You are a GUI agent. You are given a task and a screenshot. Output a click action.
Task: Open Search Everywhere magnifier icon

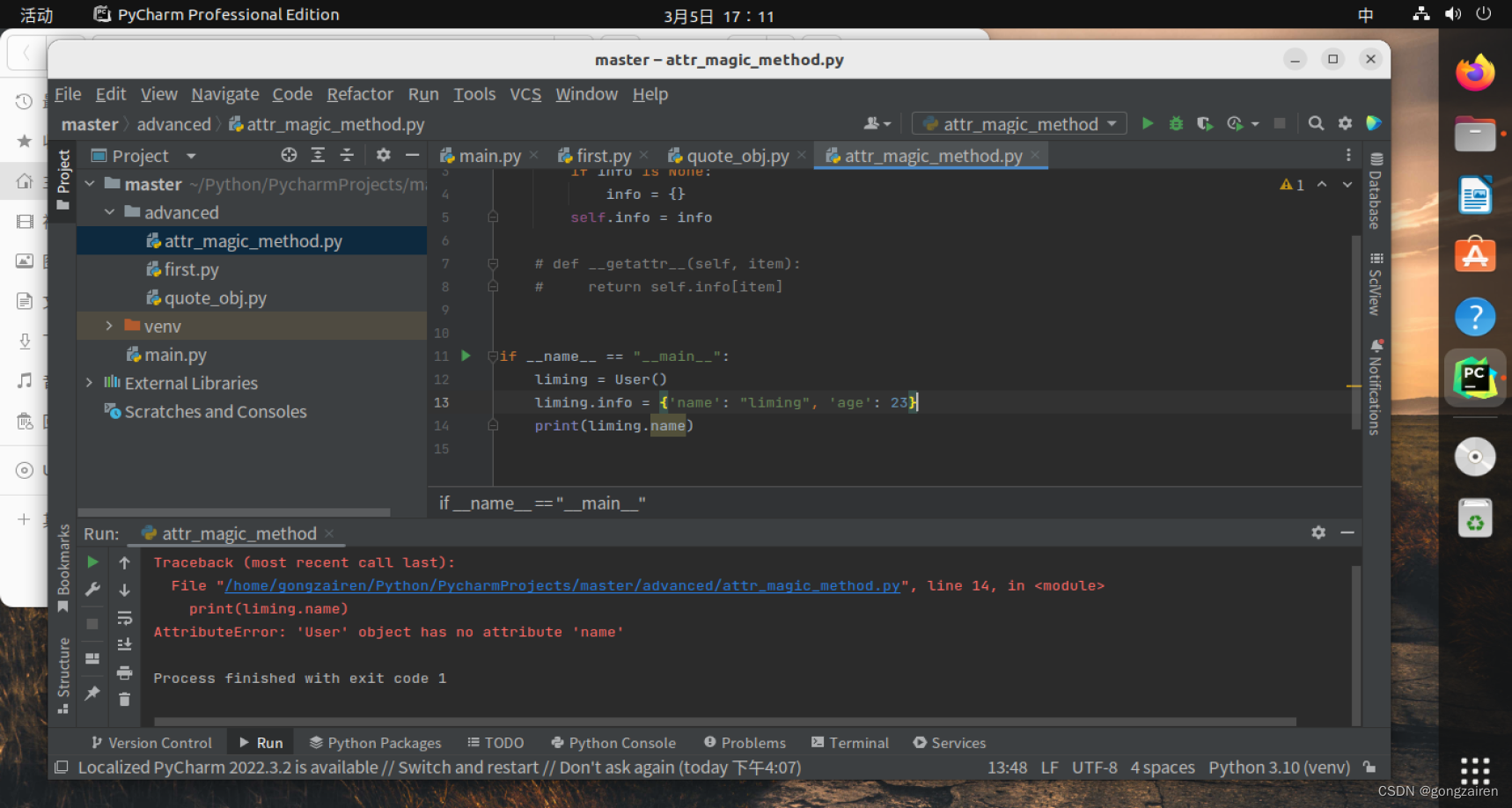point(1315,123)
